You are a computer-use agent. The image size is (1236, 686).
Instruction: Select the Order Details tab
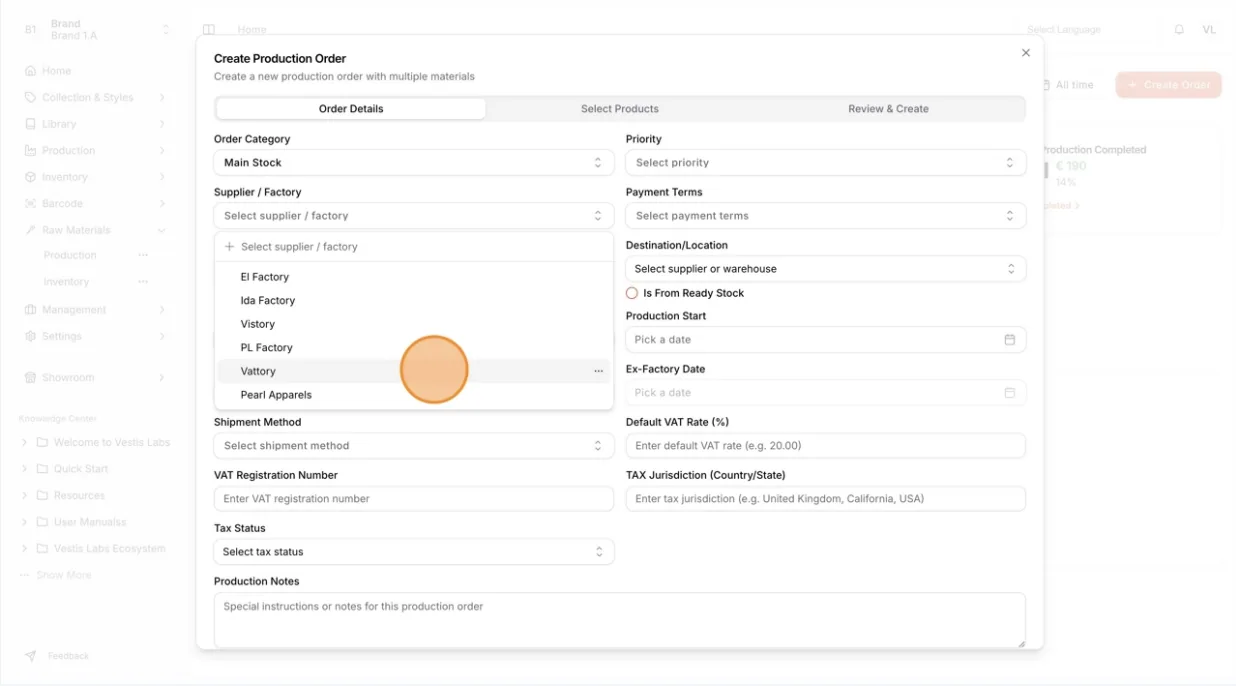click(x=351, y=109)
